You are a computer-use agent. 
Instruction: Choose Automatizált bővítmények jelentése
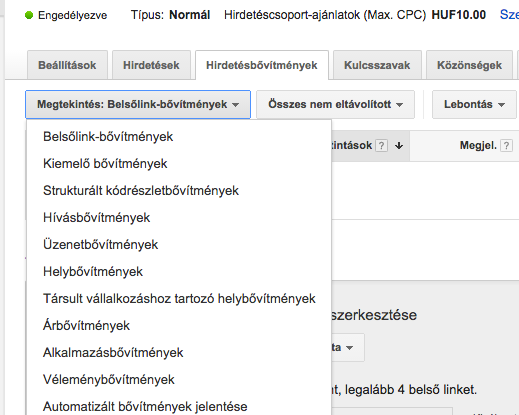(145, 407)
